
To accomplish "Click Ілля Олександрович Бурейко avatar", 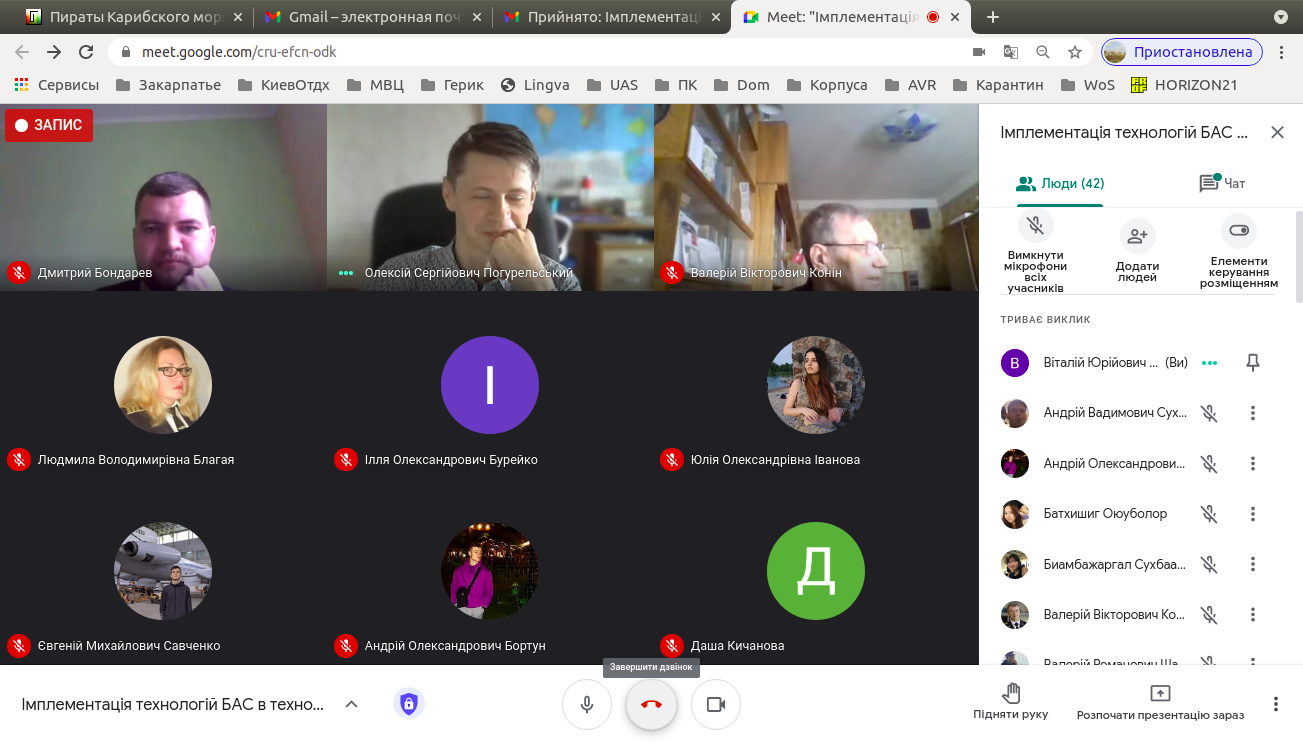I will click(x=490, y=385).
